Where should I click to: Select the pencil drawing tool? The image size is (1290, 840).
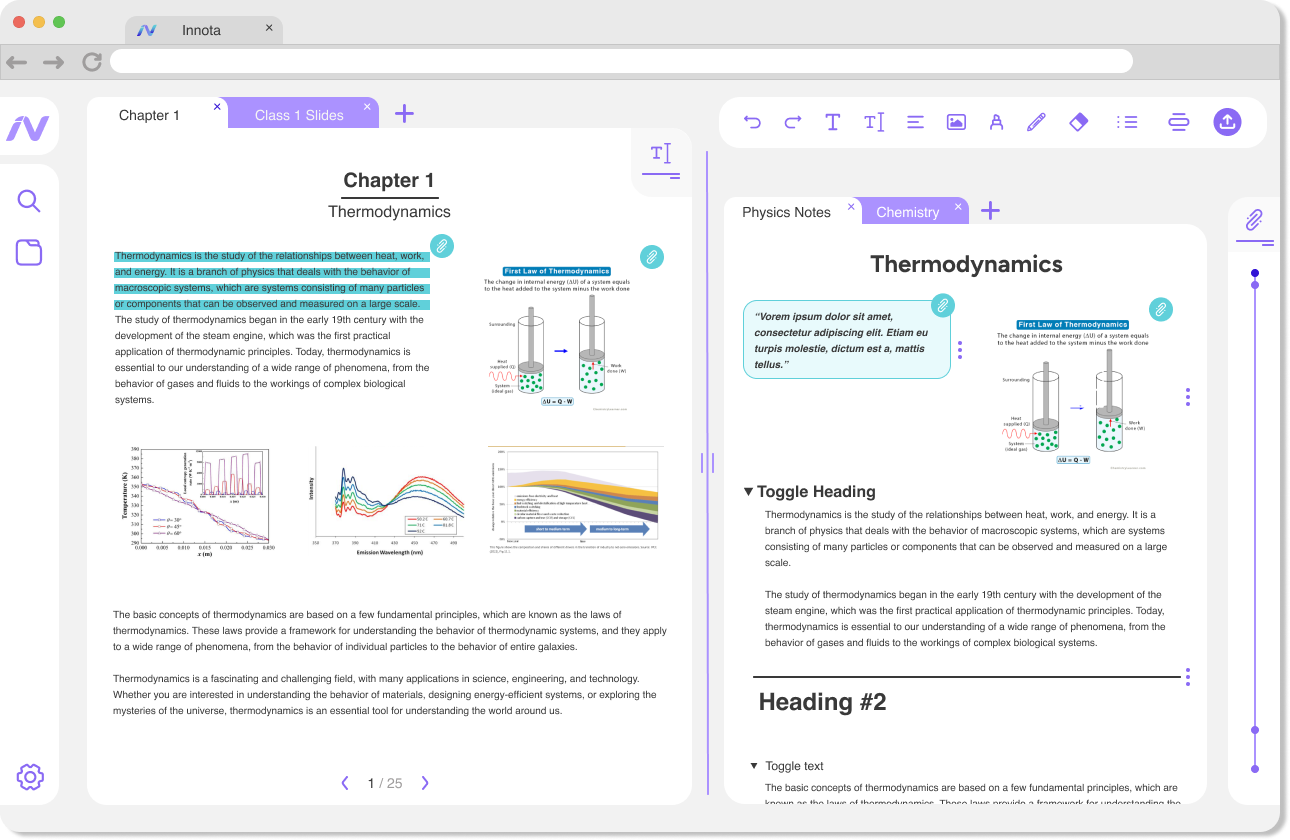[x=1036, y=122]
